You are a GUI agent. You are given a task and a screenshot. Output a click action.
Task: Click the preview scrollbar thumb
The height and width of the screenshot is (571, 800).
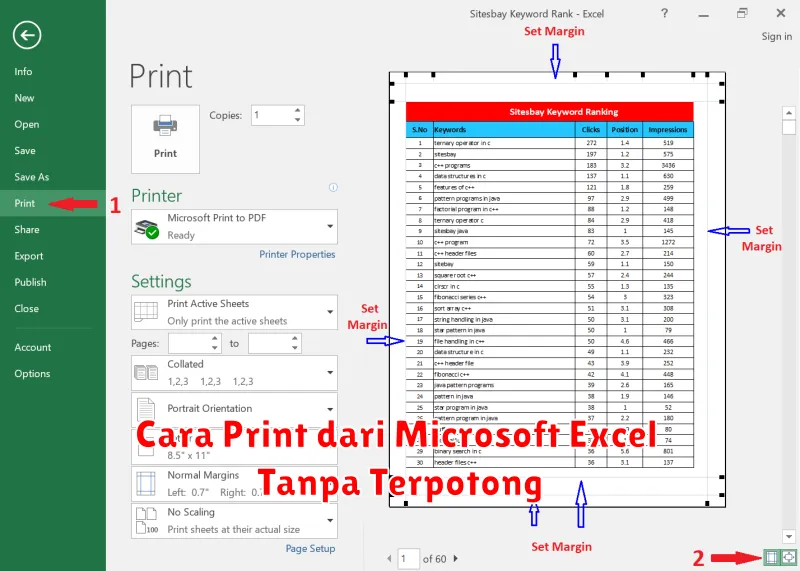(789, 127)
